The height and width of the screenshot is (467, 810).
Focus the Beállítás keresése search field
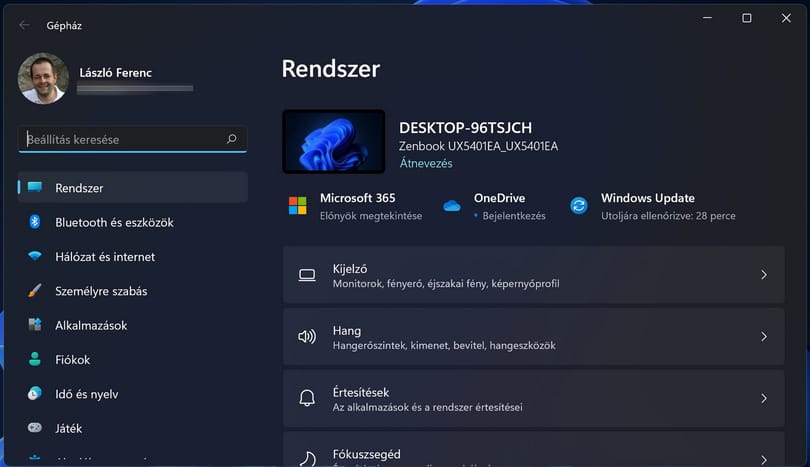(132, 139)
